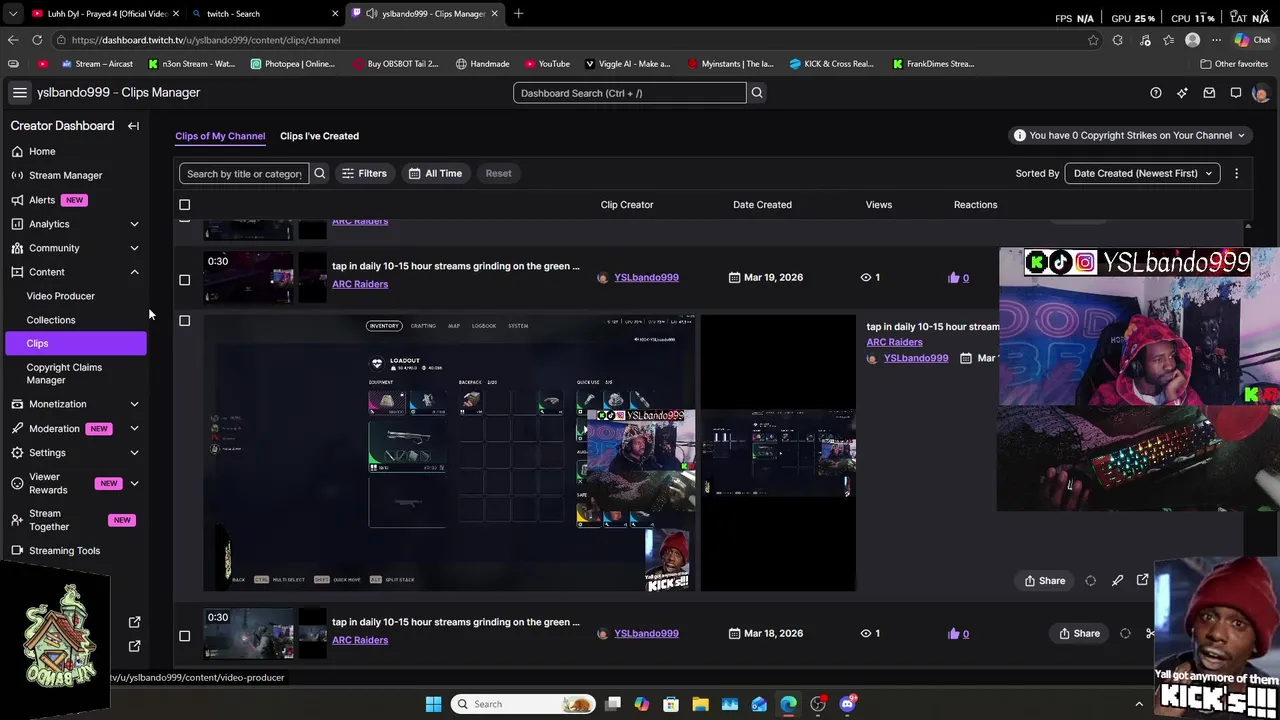
Task: Expand the Moderation sidebar section
Action: (134, 428)
